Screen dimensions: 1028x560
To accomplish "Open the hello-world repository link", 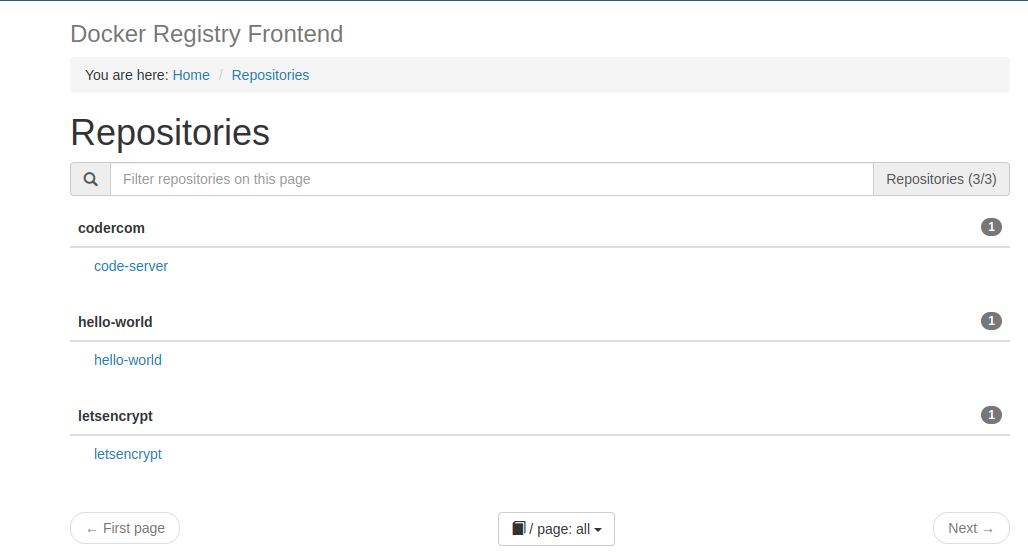I will pos(128,360).
